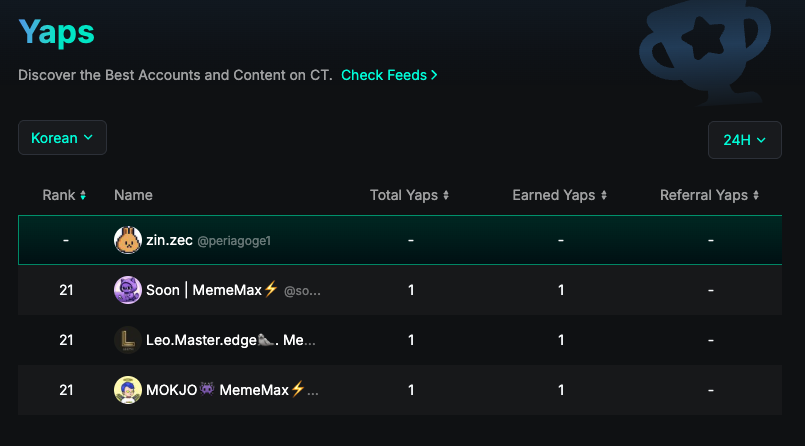This screenshot has height=446, width=805.
Task: Click zin.zec's avatar icon
Action: [128, 240]
